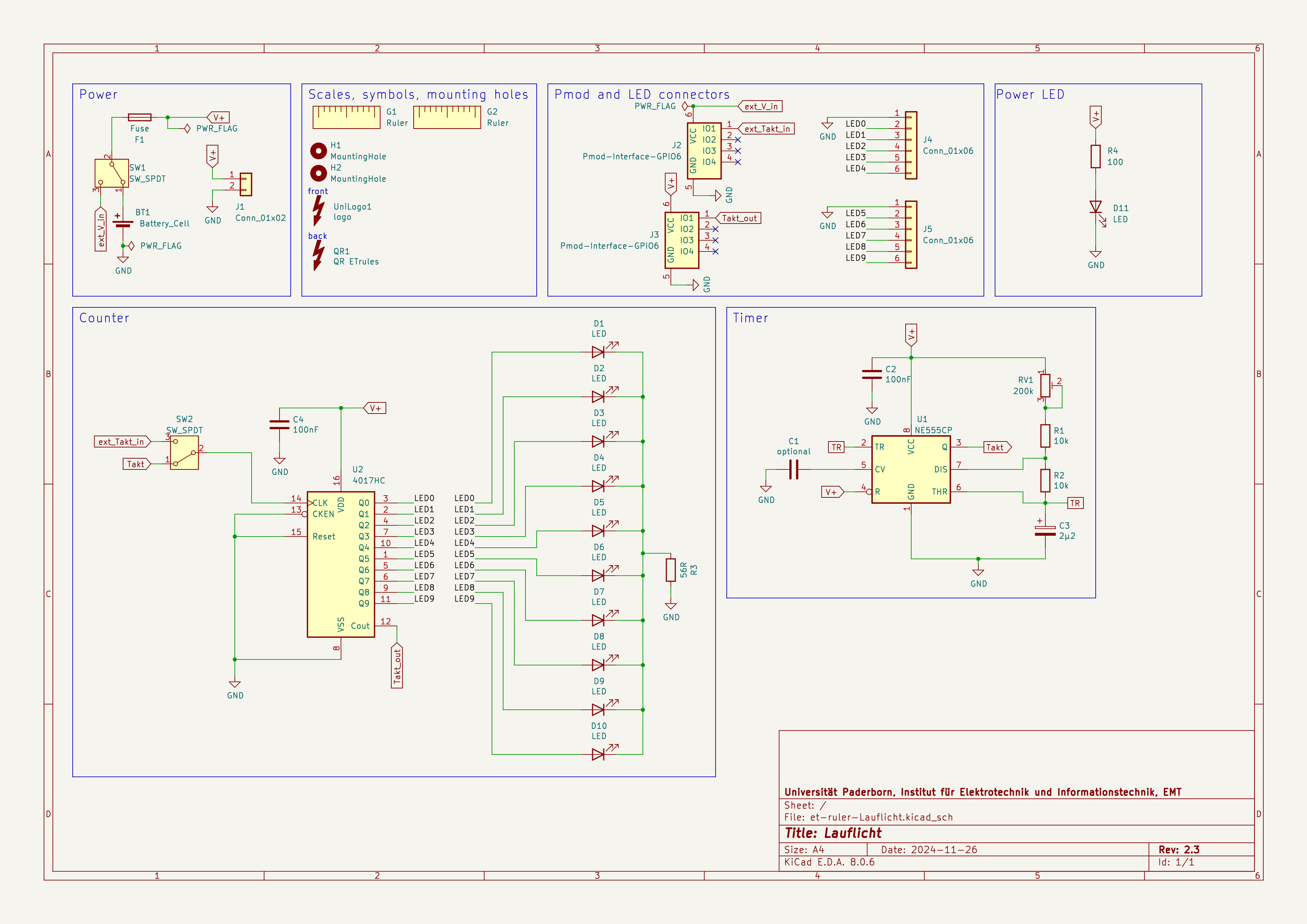
Task: Select the G2 Ruler graphic
Action: tap(447, 117)
